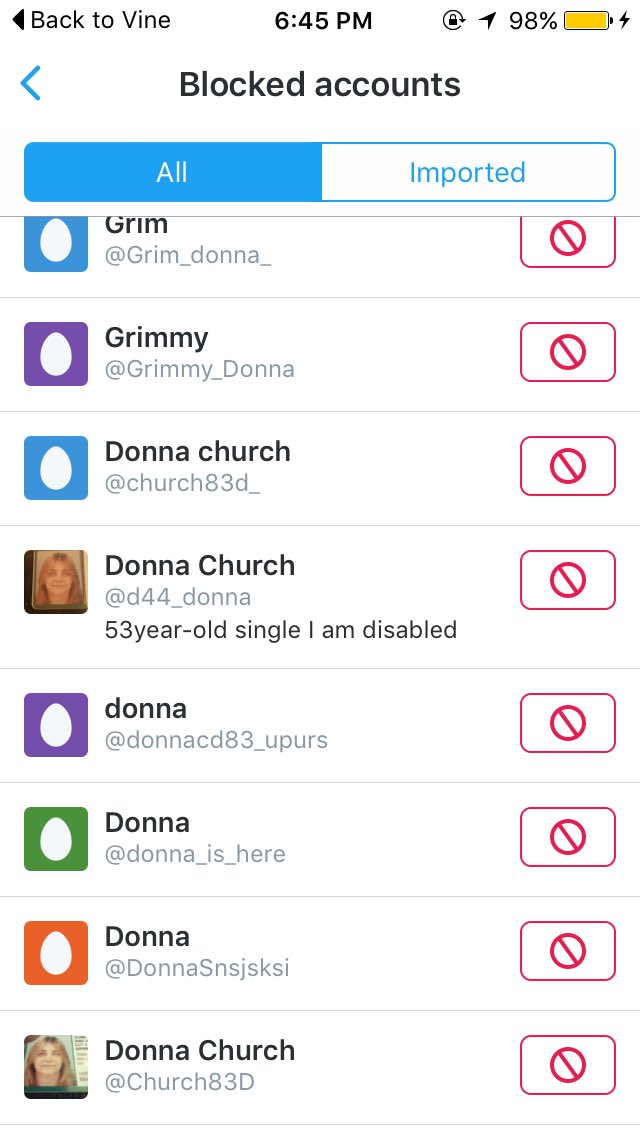The height and width of the screenshot is (1136, 640).
Task: Return via Back to Vine
Action: click(x=92, y=20)
